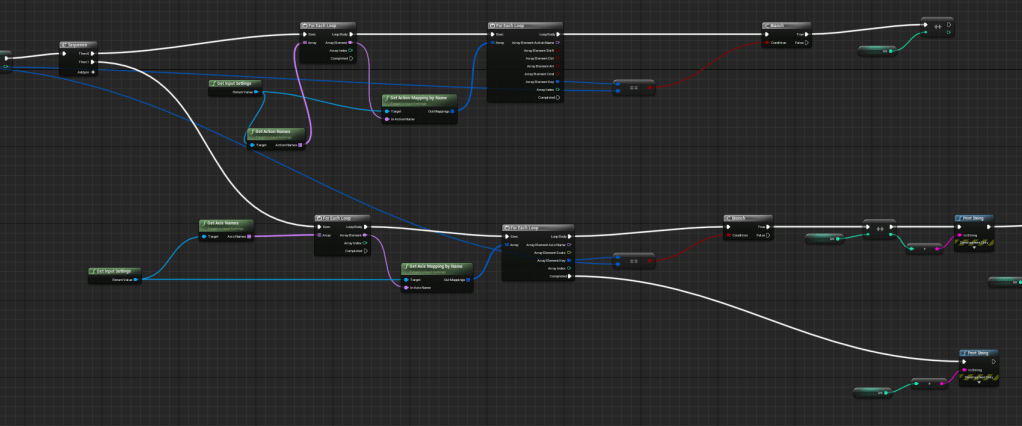Viewport: 1022px width, 426px height.
Task: Click the Array Element Scale pin
Action: point(571,252)
